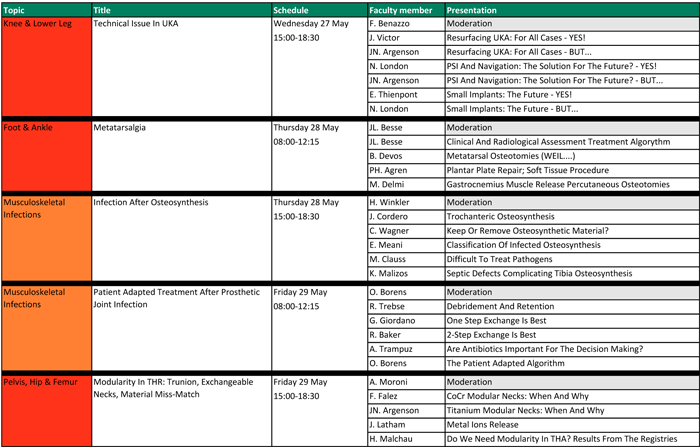Click the Technical Issue In UKA title
Image resolution: width=700 pixels, height=447 pixels.
pos(136,24)
